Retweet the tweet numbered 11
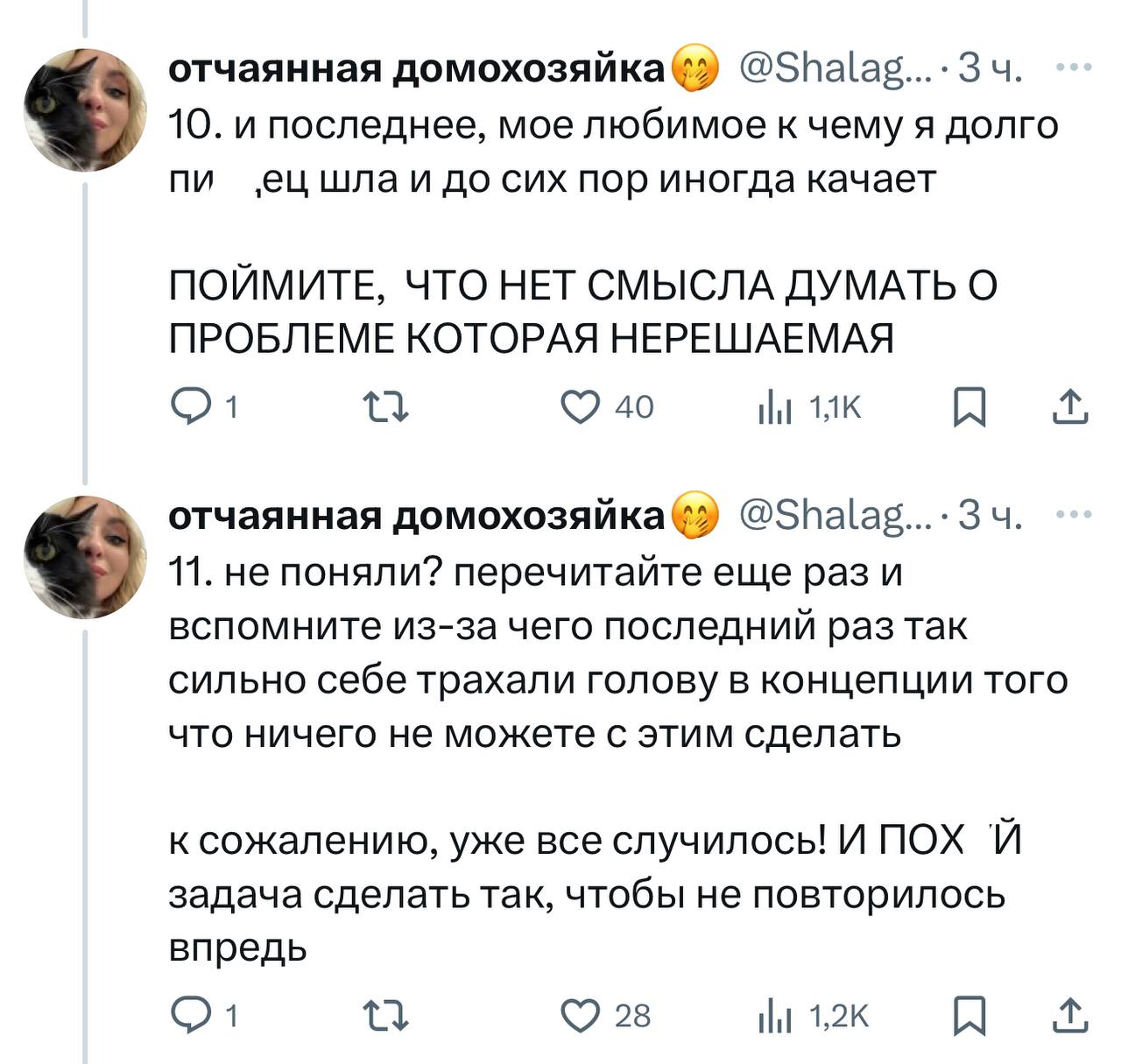The image size is (1121, 1064). click(x=386, y=1015)
